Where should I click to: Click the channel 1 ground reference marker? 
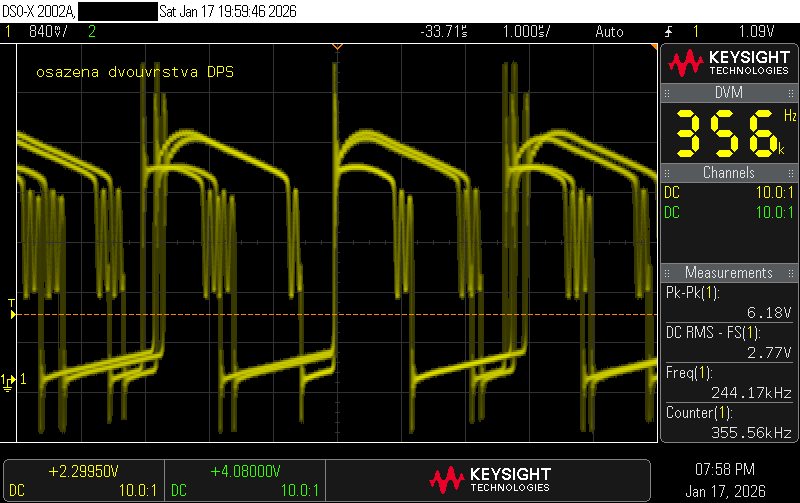[10, 380]
